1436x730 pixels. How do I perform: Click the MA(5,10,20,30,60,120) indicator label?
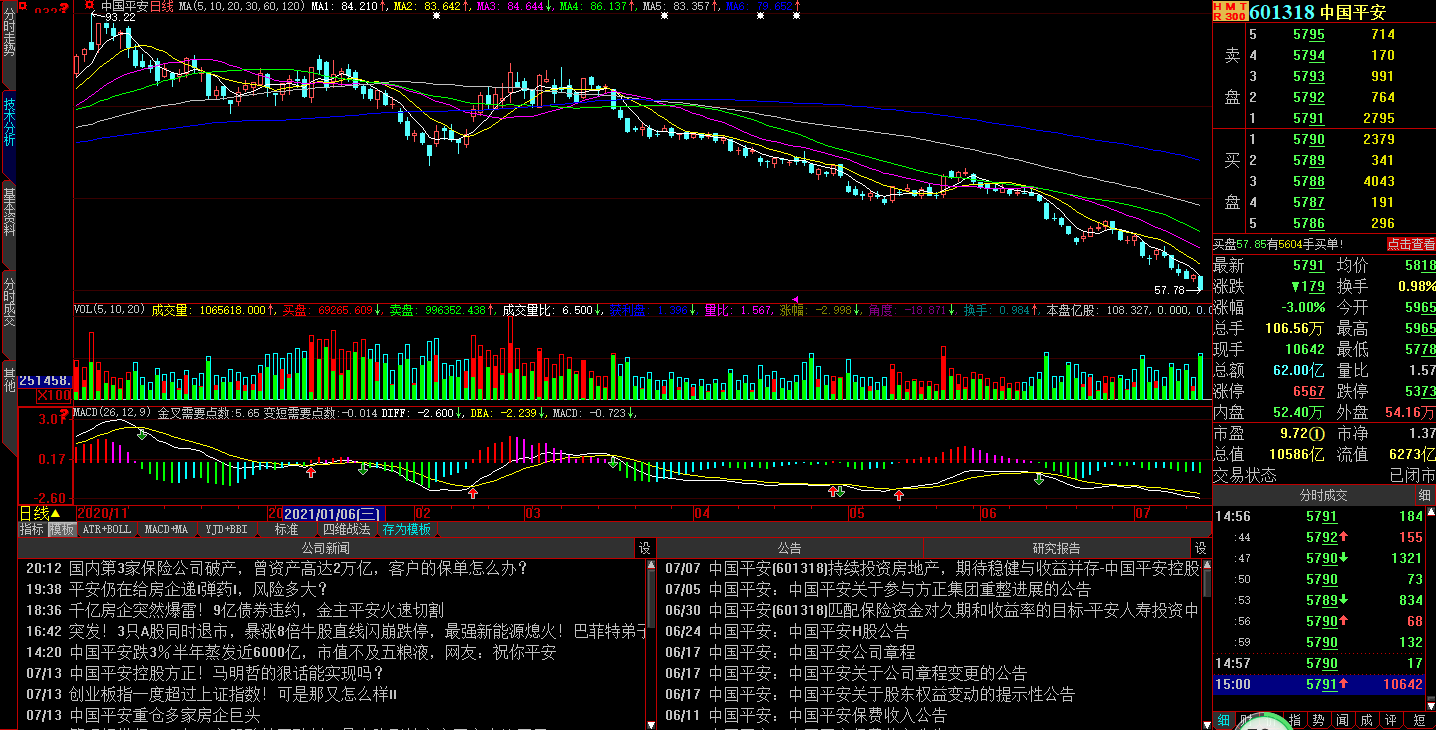[x=241, y=6]
